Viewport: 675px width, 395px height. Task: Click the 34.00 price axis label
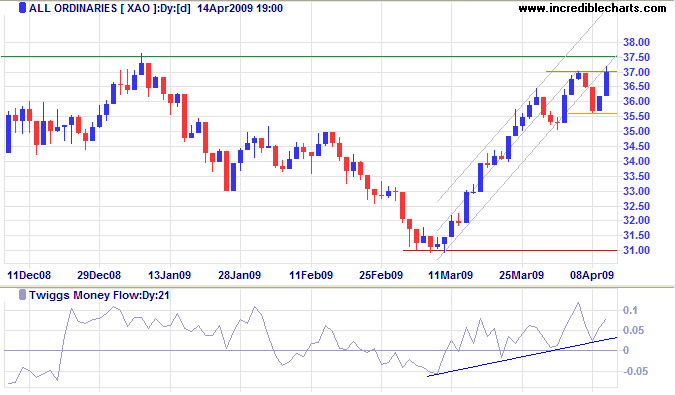tap(636, 161)
